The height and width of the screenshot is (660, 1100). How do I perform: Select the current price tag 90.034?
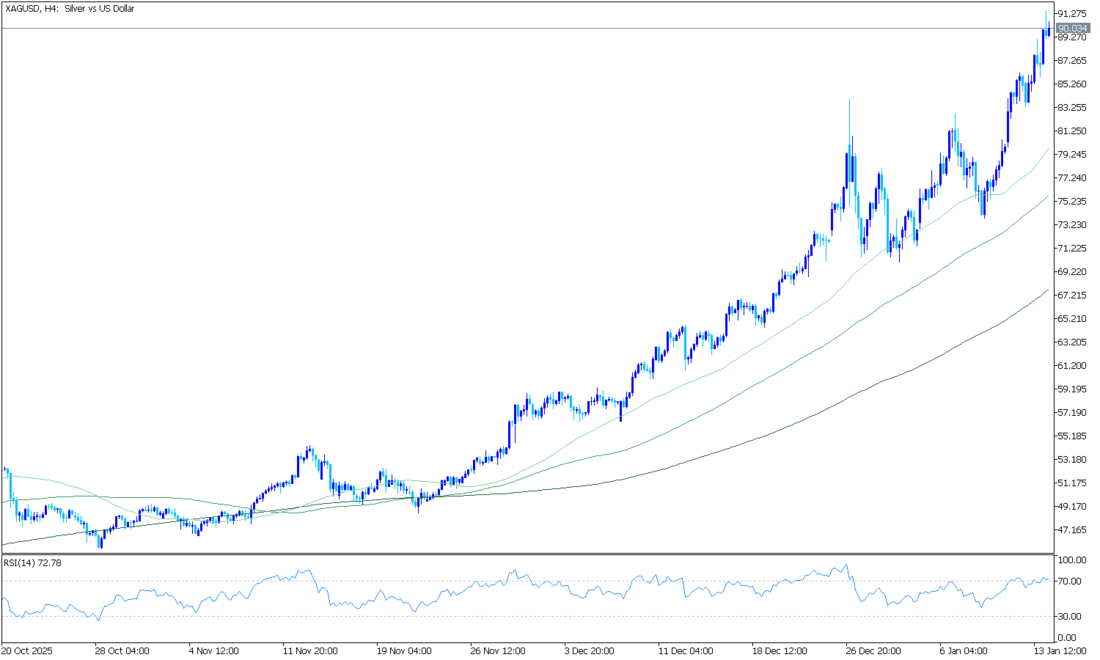tap(1072, 28)
